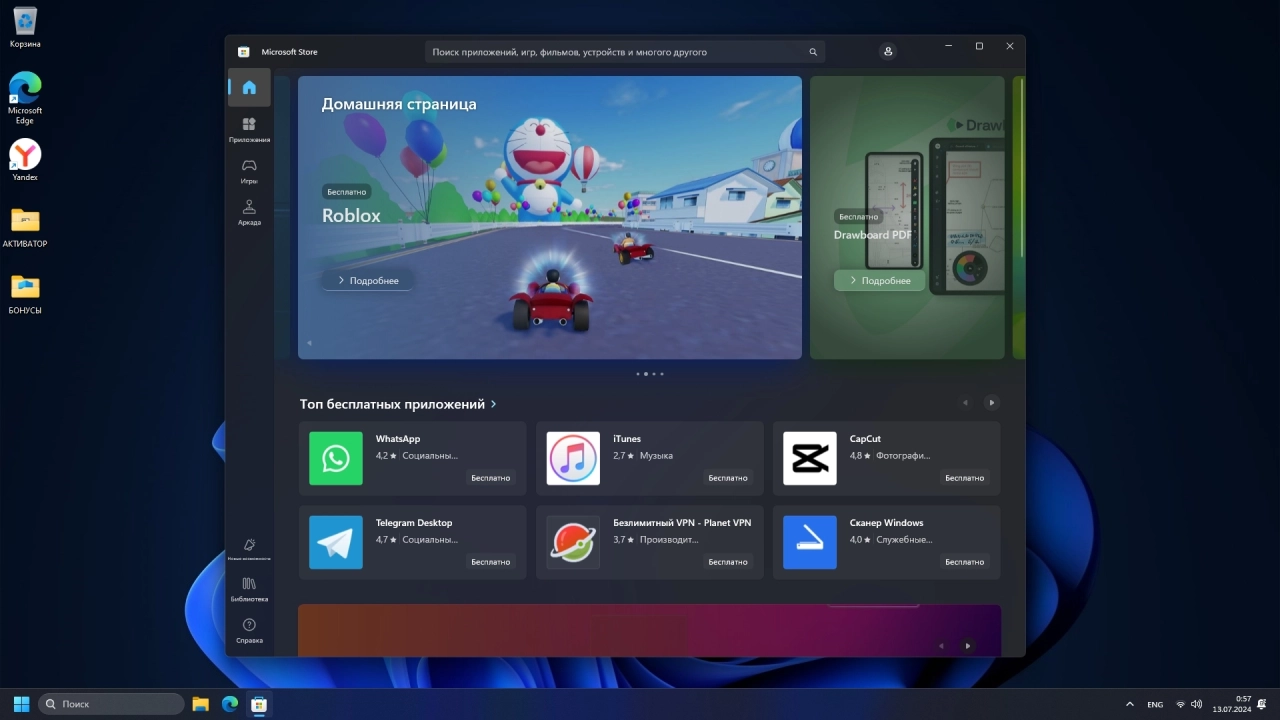Open the user account profile icon

tap(888, 52)
